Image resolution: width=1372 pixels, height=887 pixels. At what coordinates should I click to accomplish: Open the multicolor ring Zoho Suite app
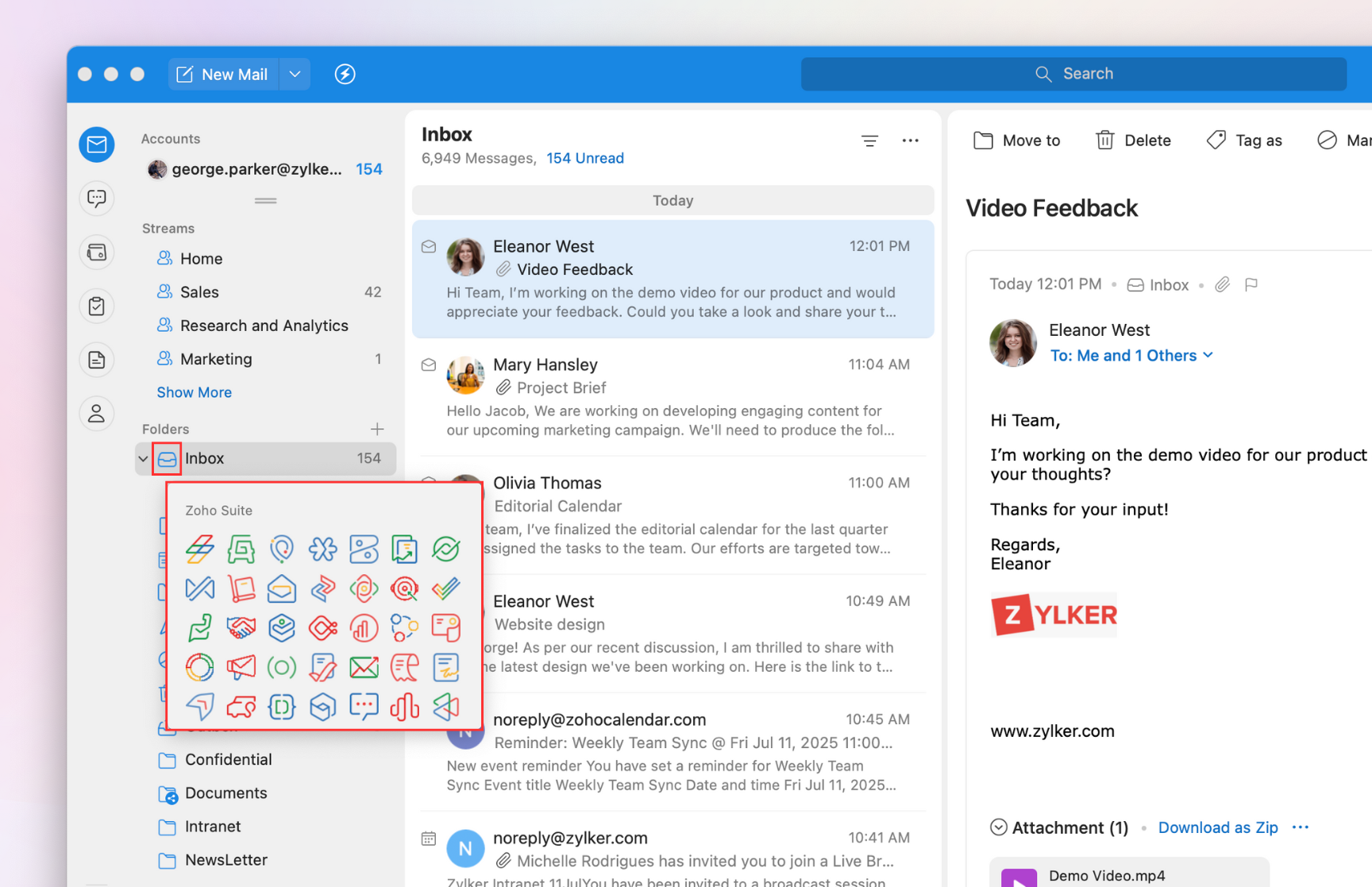tap(200, 667)
